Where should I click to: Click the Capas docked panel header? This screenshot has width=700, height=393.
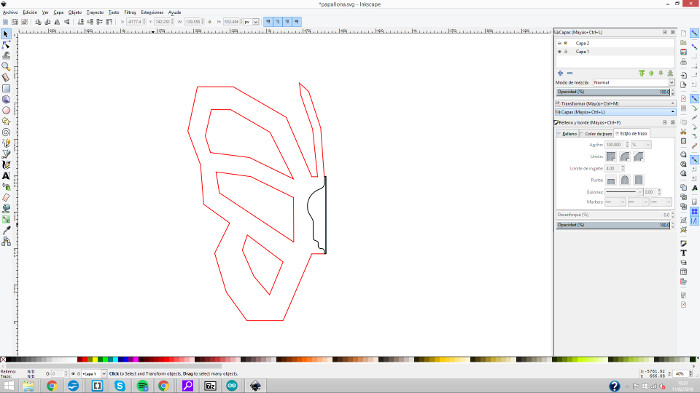click(x=615, y=112)
